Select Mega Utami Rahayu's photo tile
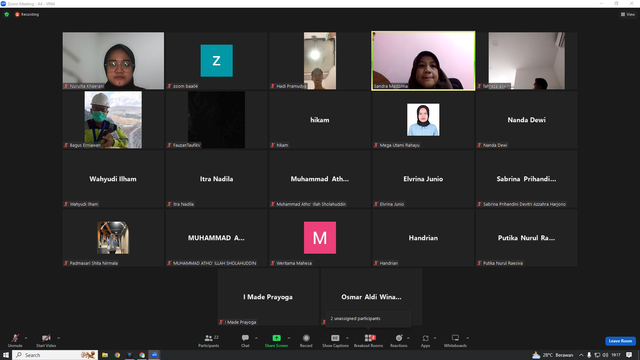 [x=423, y=120]
